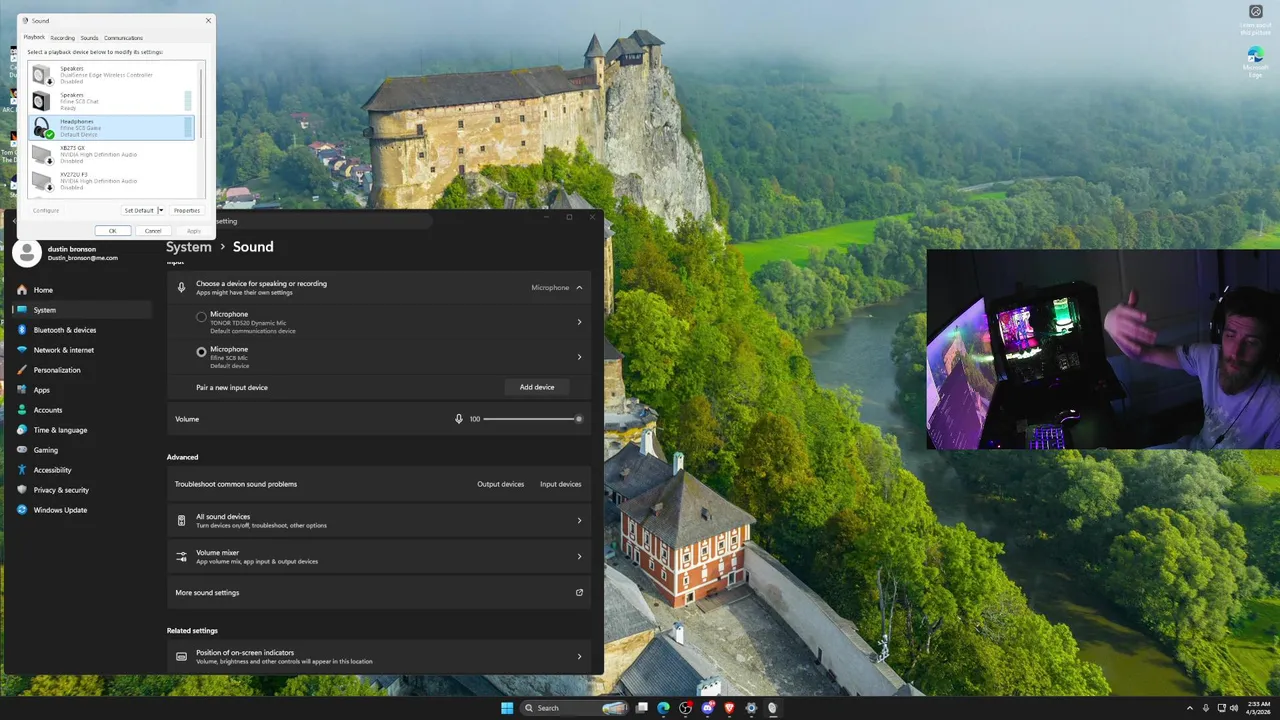This screenshot has width=1280, height=720.
Task: Select Headphones fifine SC8 Game device
Action: (110, 127)
